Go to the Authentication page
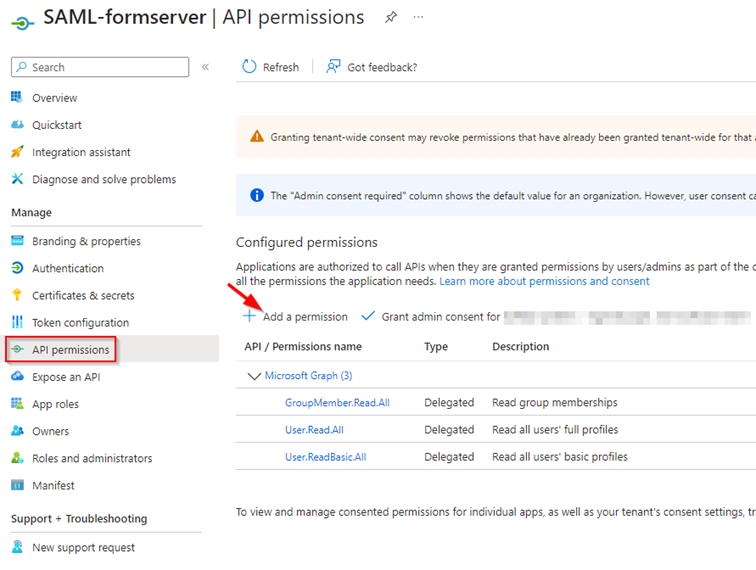The height and width of the screenshot is (570, 756). click(68, 268)
